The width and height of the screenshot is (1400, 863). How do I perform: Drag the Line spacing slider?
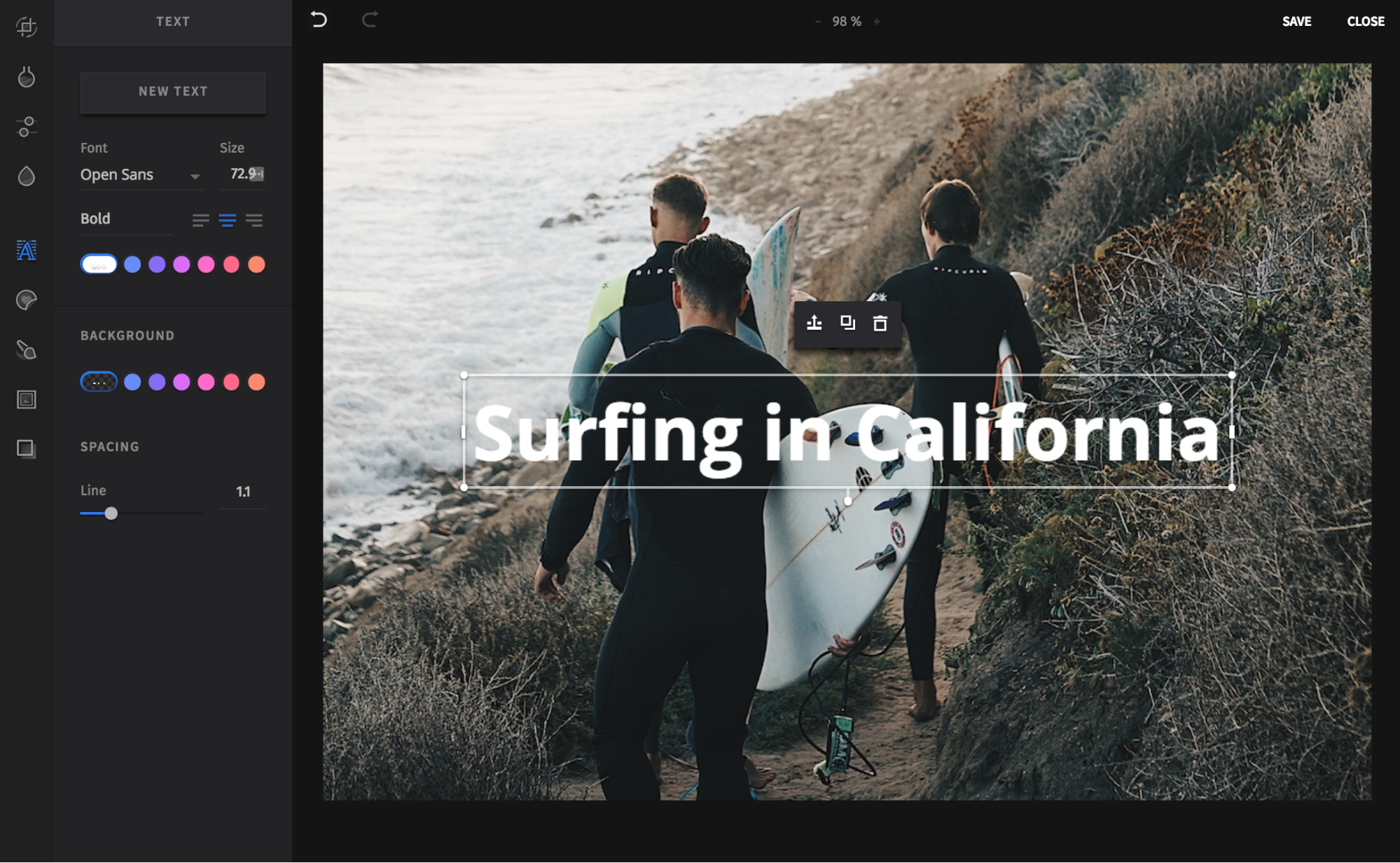(x=111, y=512)
